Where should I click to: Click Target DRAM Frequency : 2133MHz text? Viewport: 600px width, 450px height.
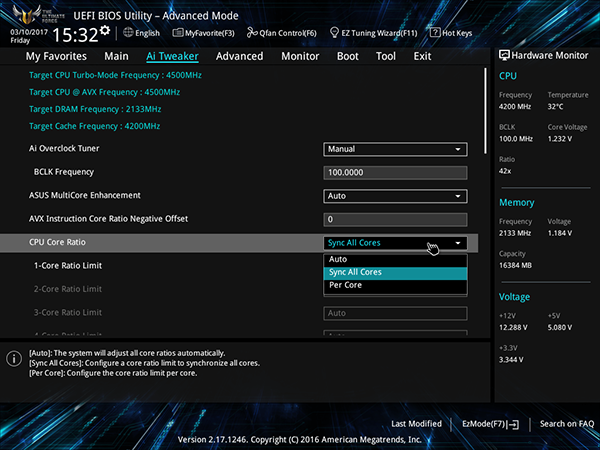(x=95, y=109)
